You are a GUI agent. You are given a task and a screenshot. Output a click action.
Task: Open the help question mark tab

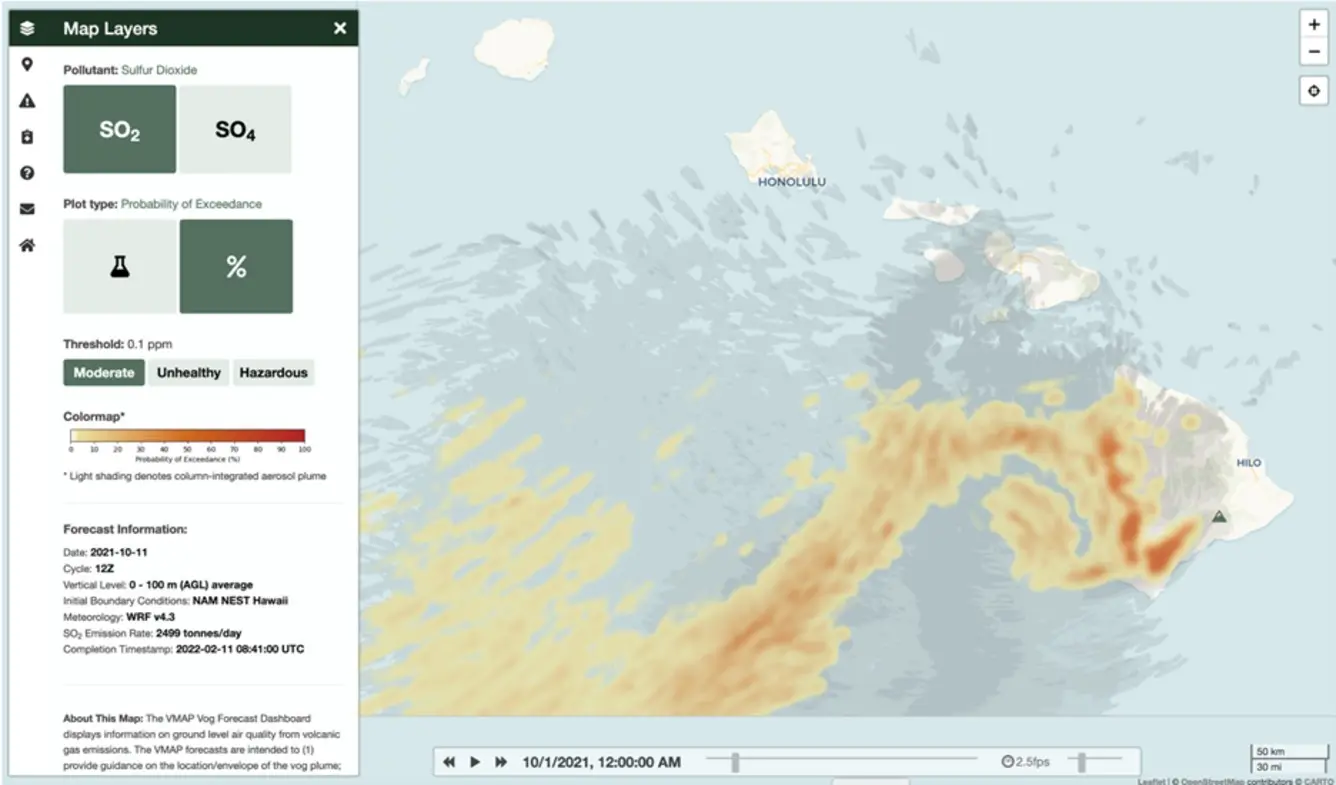coord(27,173)
